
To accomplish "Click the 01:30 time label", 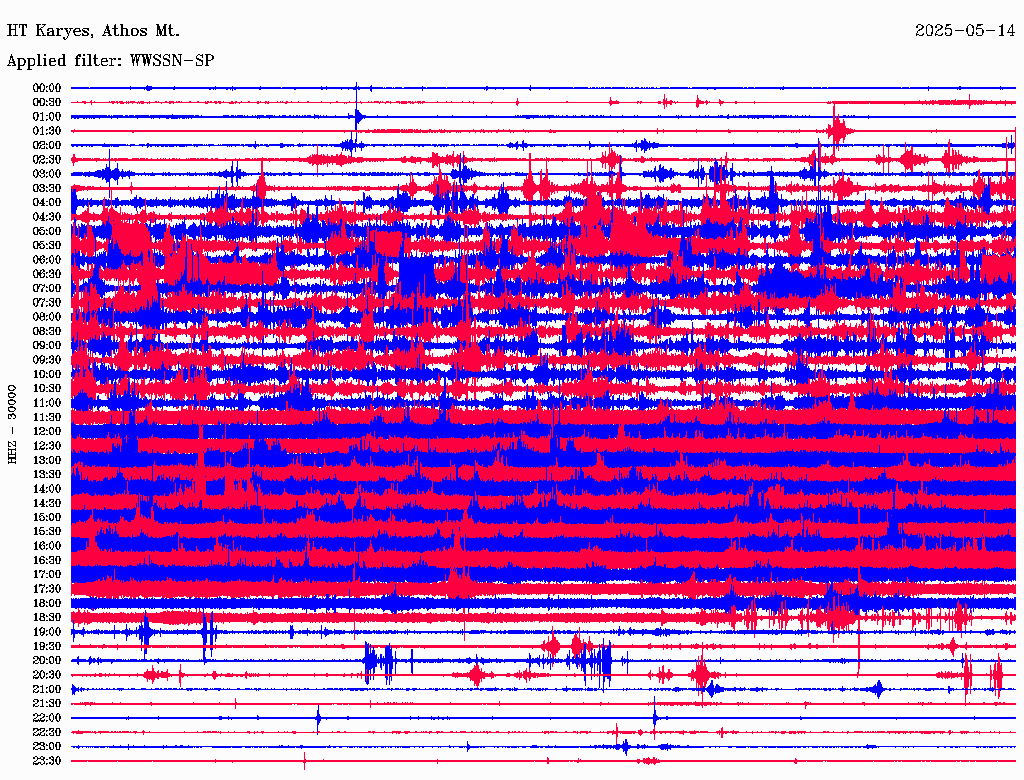I will tap(47, 131).
